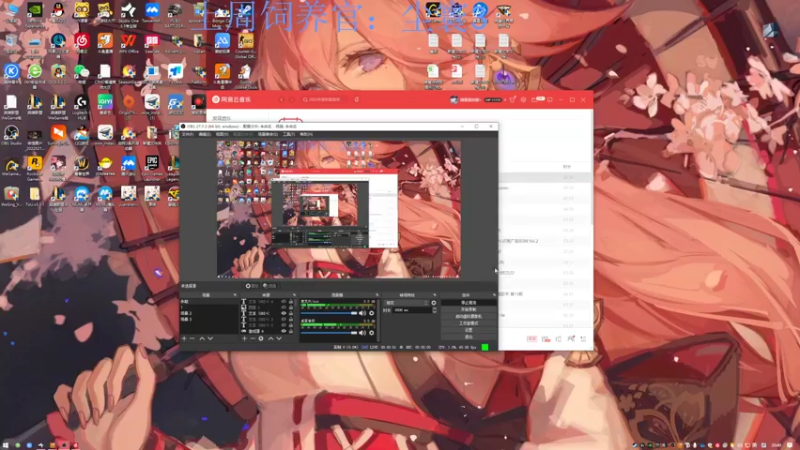Click the NetEase Music back arrow
The image size is (800, 450).
(x=281, y=99)
